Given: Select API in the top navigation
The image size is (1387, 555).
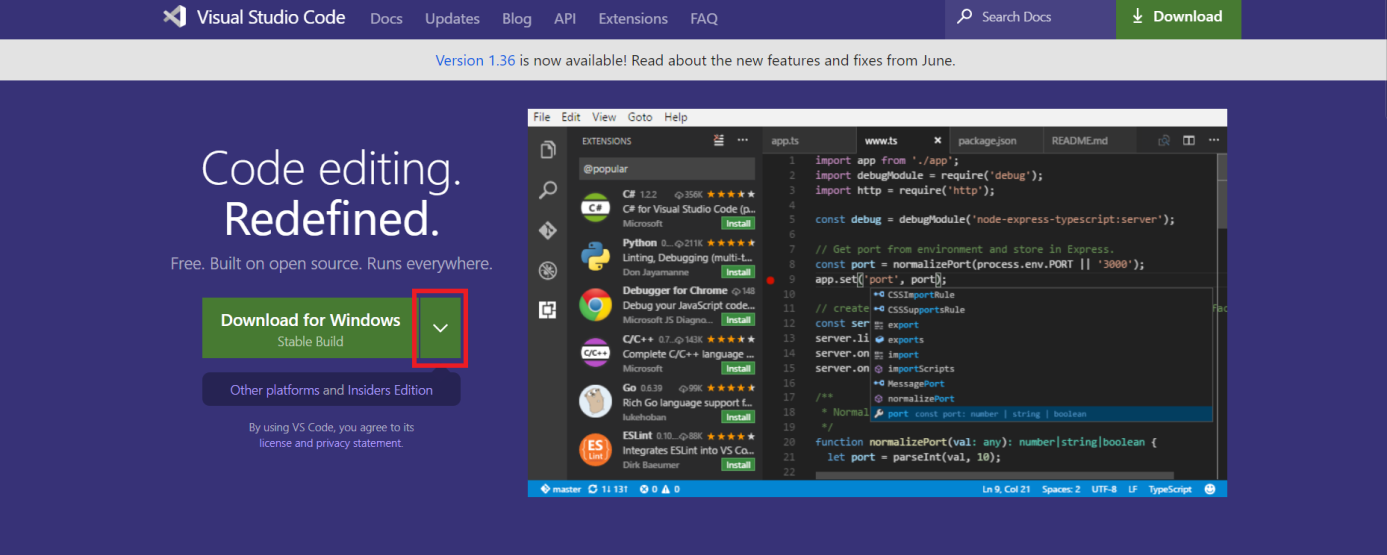Looking at the screenshot, I should [565, 18].
